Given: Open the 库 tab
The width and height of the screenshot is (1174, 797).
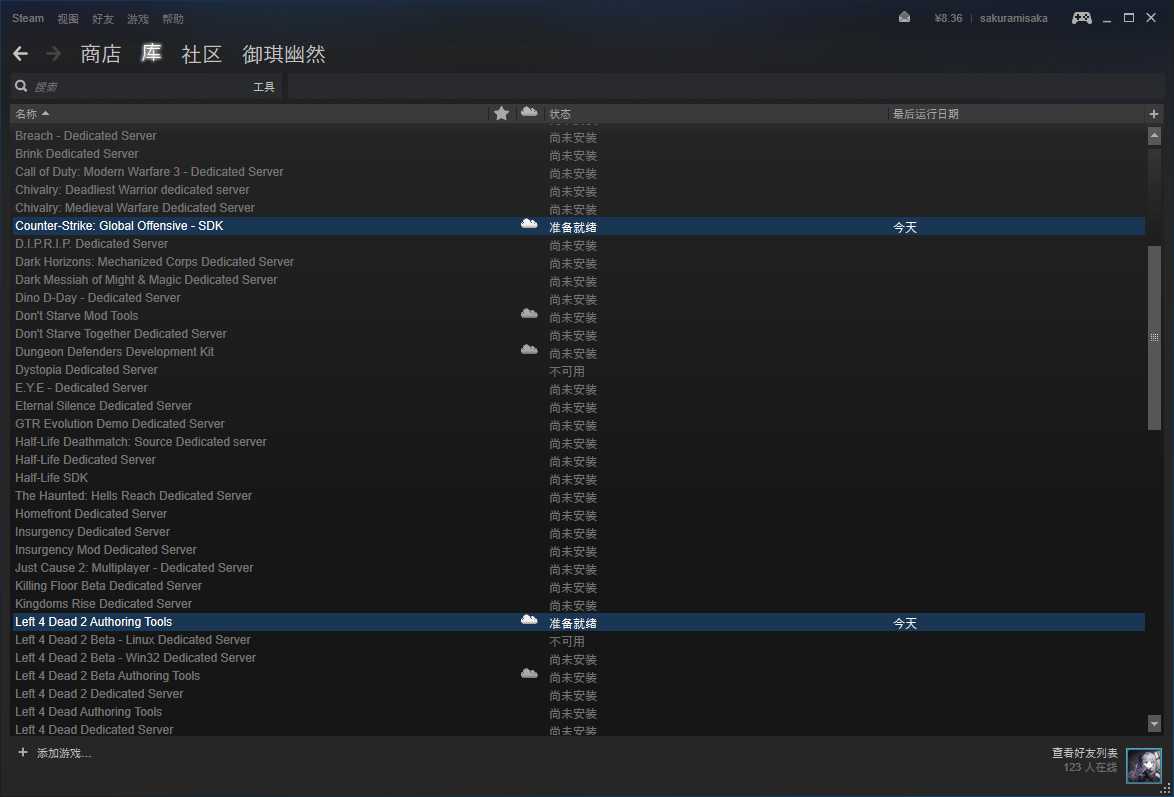Looking at the screenshot, I should coord(151,53).
